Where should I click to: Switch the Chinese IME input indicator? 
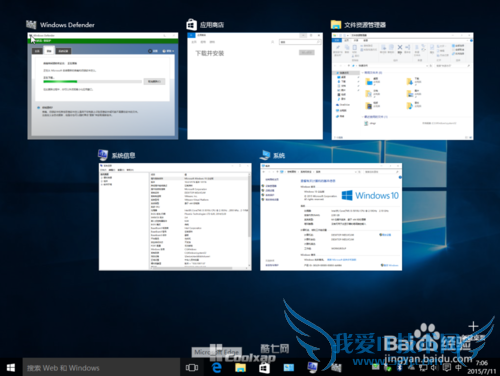click(x=459, y=367)
